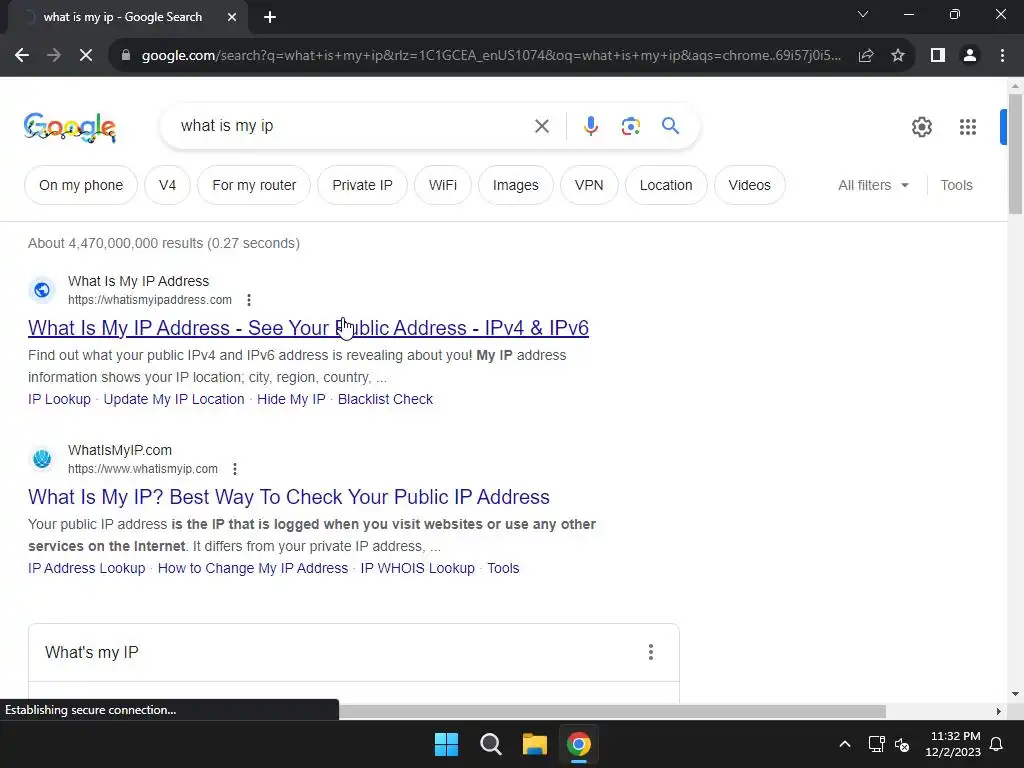Open the Windows Start menu
Screen dimensions: 1024x768
click(447, 744)
